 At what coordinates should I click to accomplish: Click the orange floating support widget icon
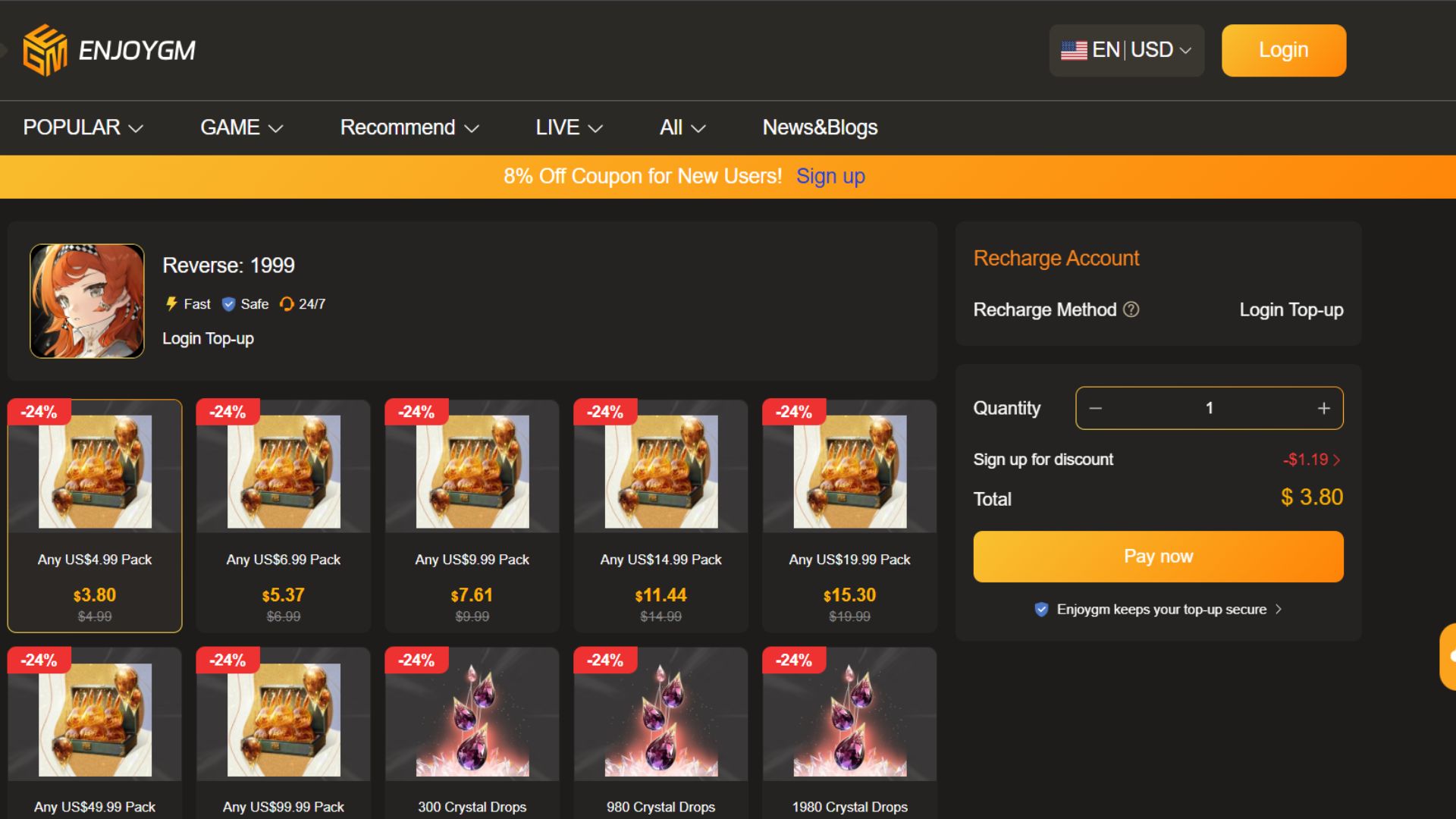1448,657
